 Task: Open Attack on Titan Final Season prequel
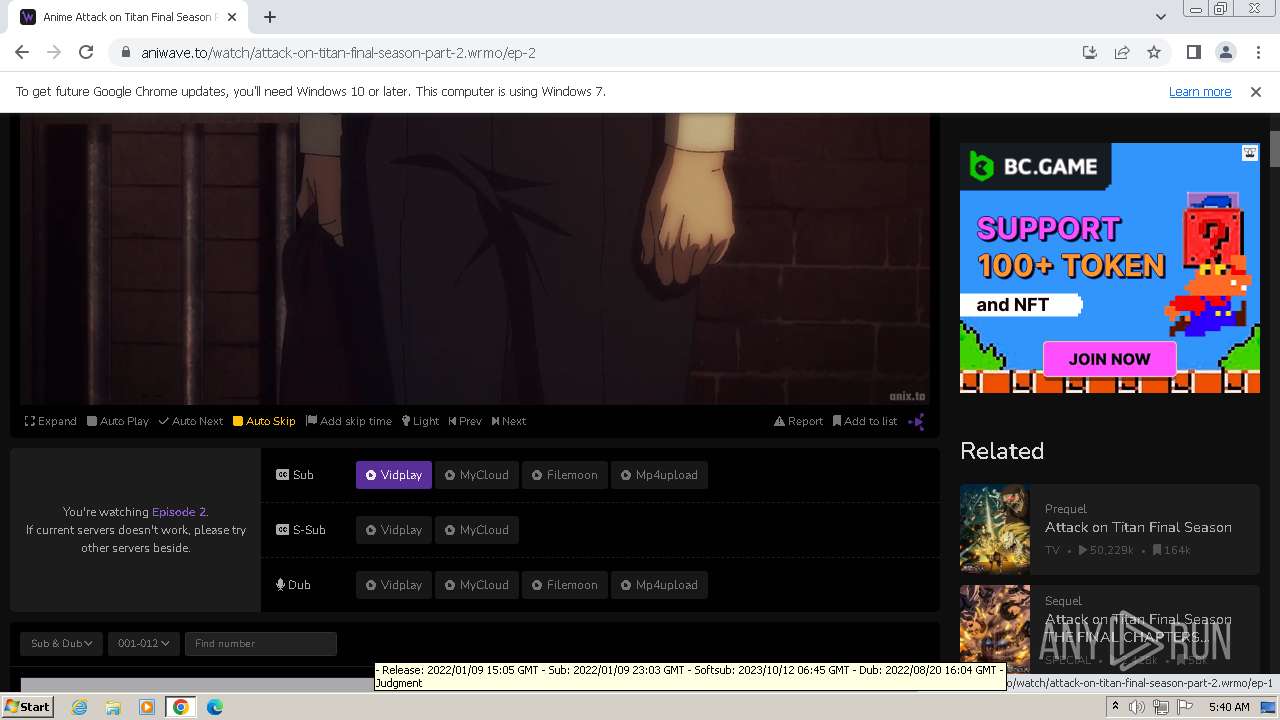tap(1138, 527)
